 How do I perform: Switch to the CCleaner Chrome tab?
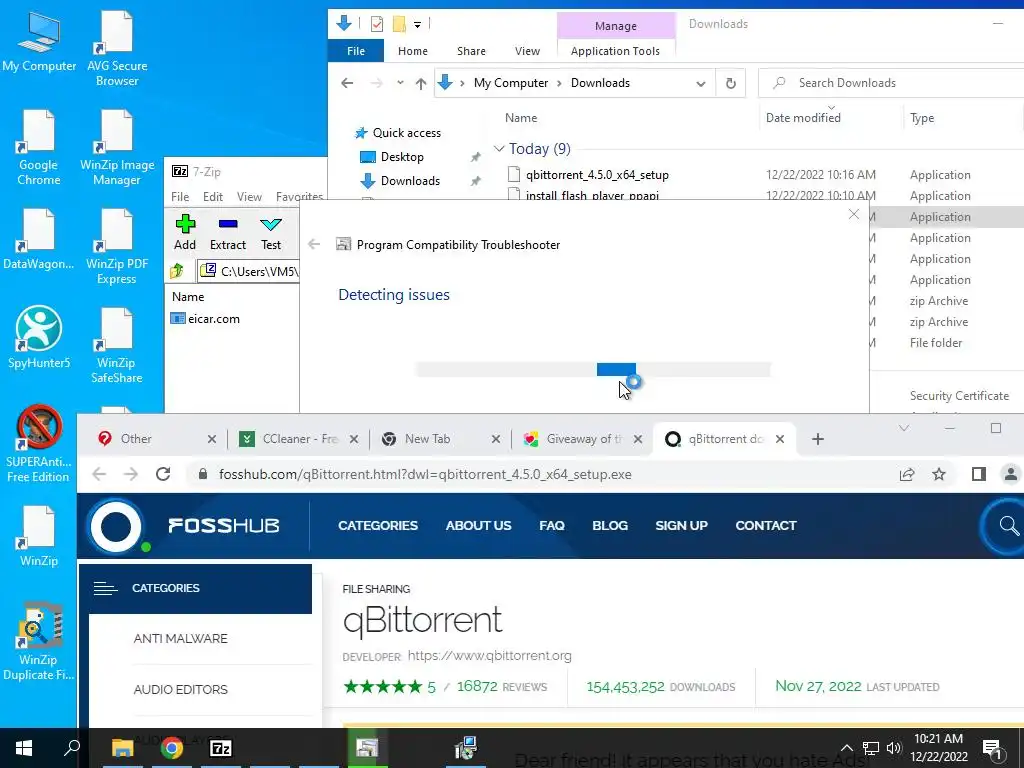click(300, 439)
